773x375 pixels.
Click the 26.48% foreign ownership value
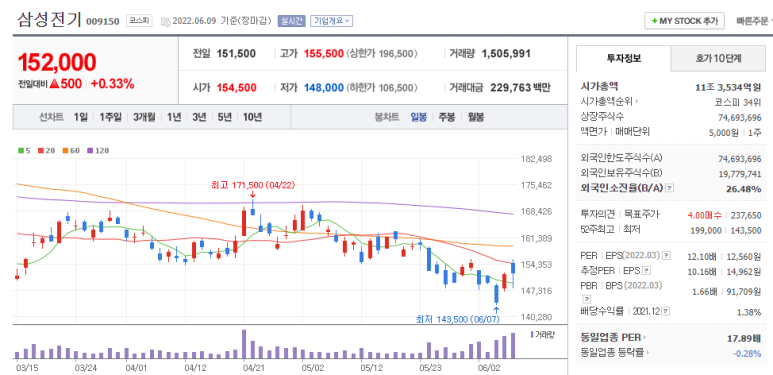pyautogui.click(x=744, y=189)
